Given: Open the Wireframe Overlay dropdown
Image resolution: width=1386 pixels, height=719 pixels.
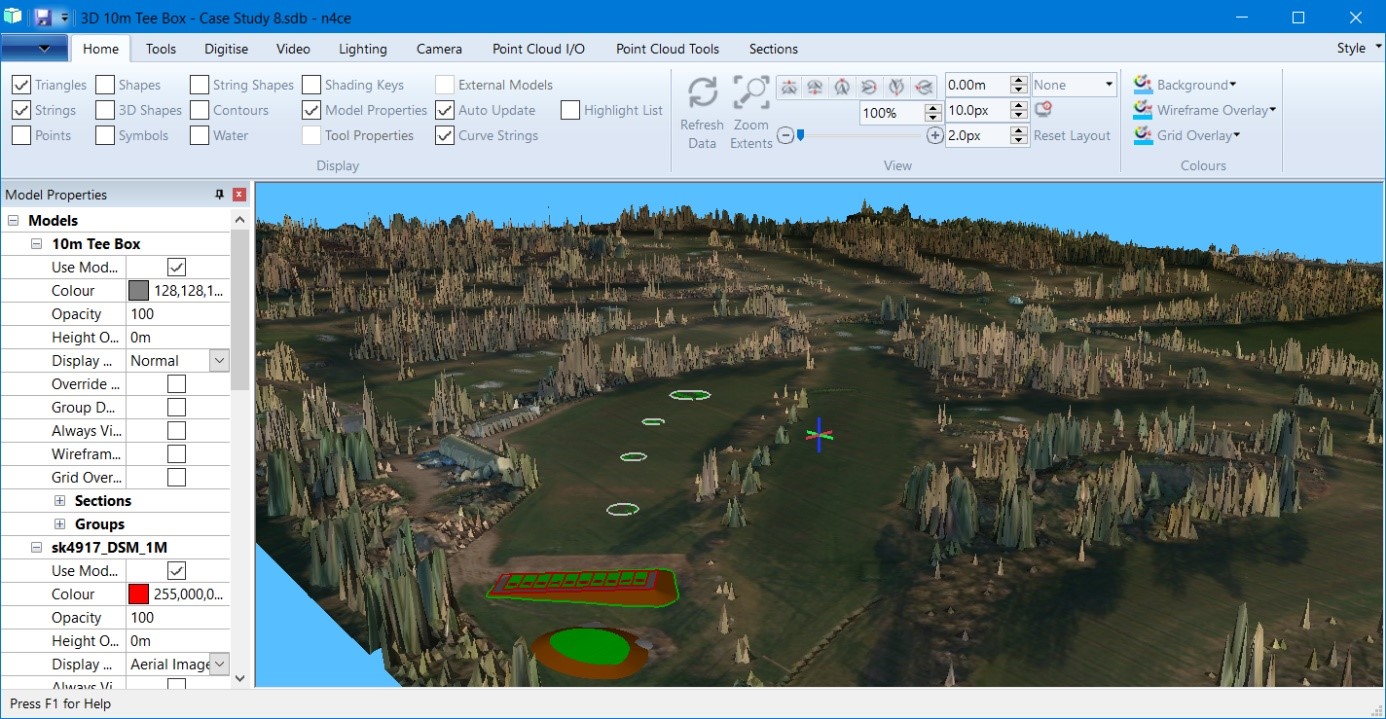Looking at the screenshot, I should [x=1272, y=110].
